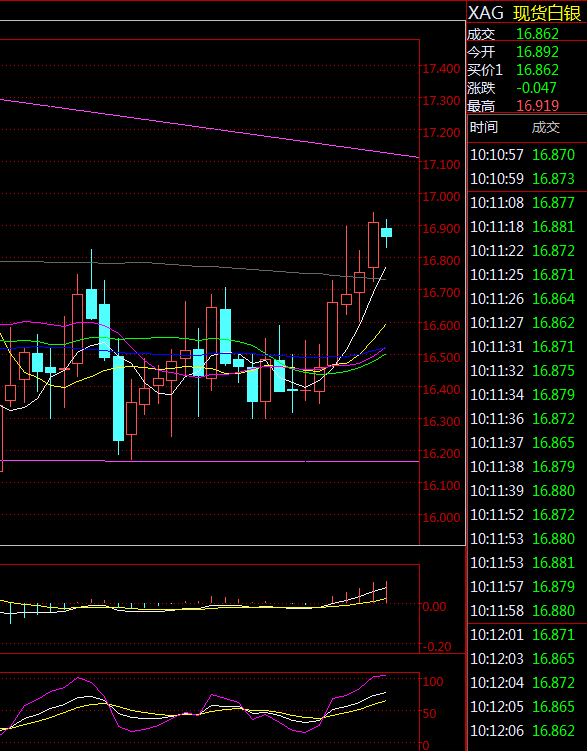The height and width of the screenshot is (751, 587).
Task: Select tick row 10:11:25
Action: [x=527, y=274]
